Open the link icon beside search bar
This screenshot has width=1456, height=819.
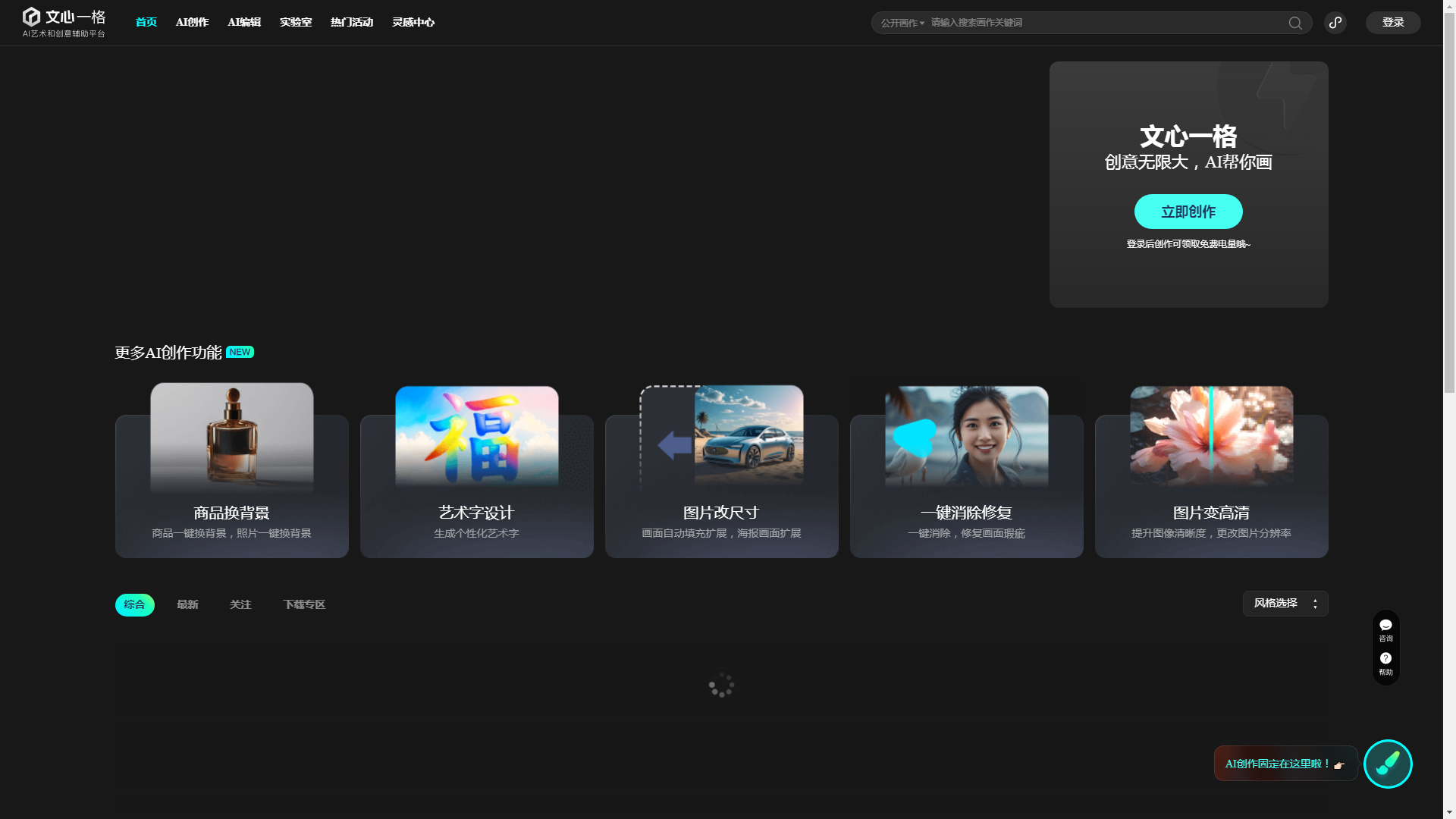point(1335,23)
